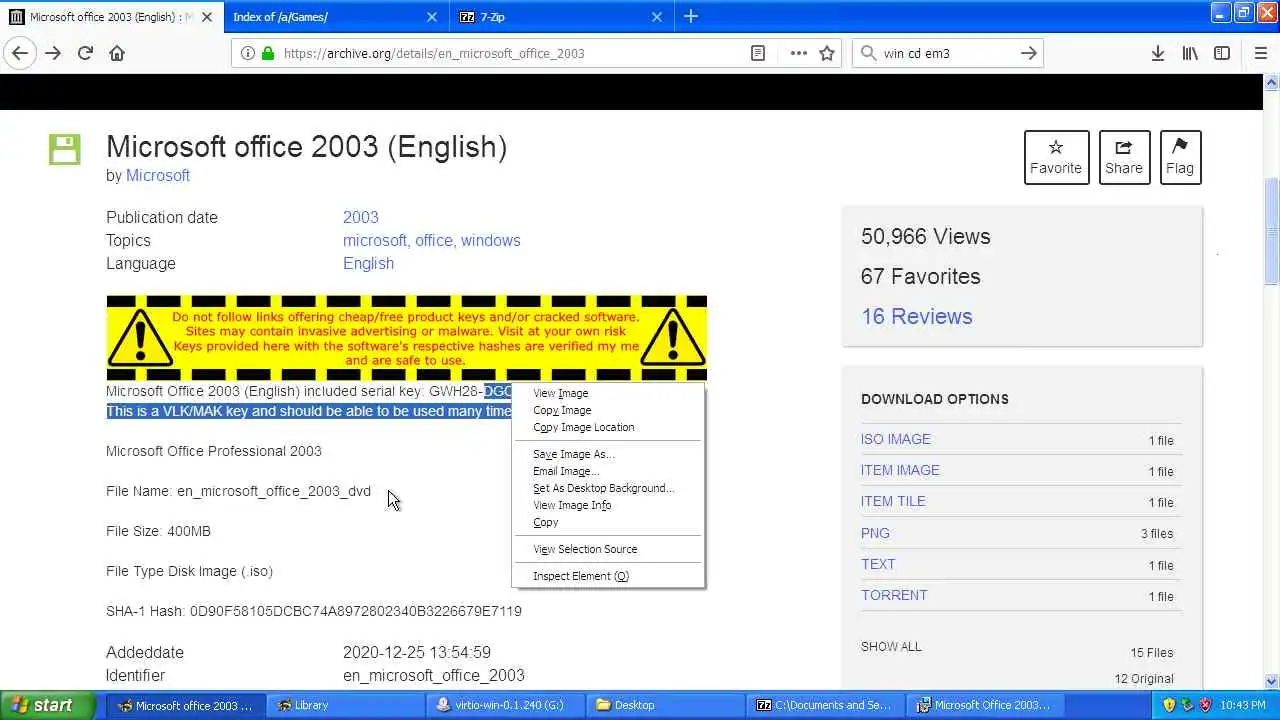The height and width of the screenshot is (720, 1280).
Task: Open Firefox downloads panel
Action: click(x=1157, y=53)
